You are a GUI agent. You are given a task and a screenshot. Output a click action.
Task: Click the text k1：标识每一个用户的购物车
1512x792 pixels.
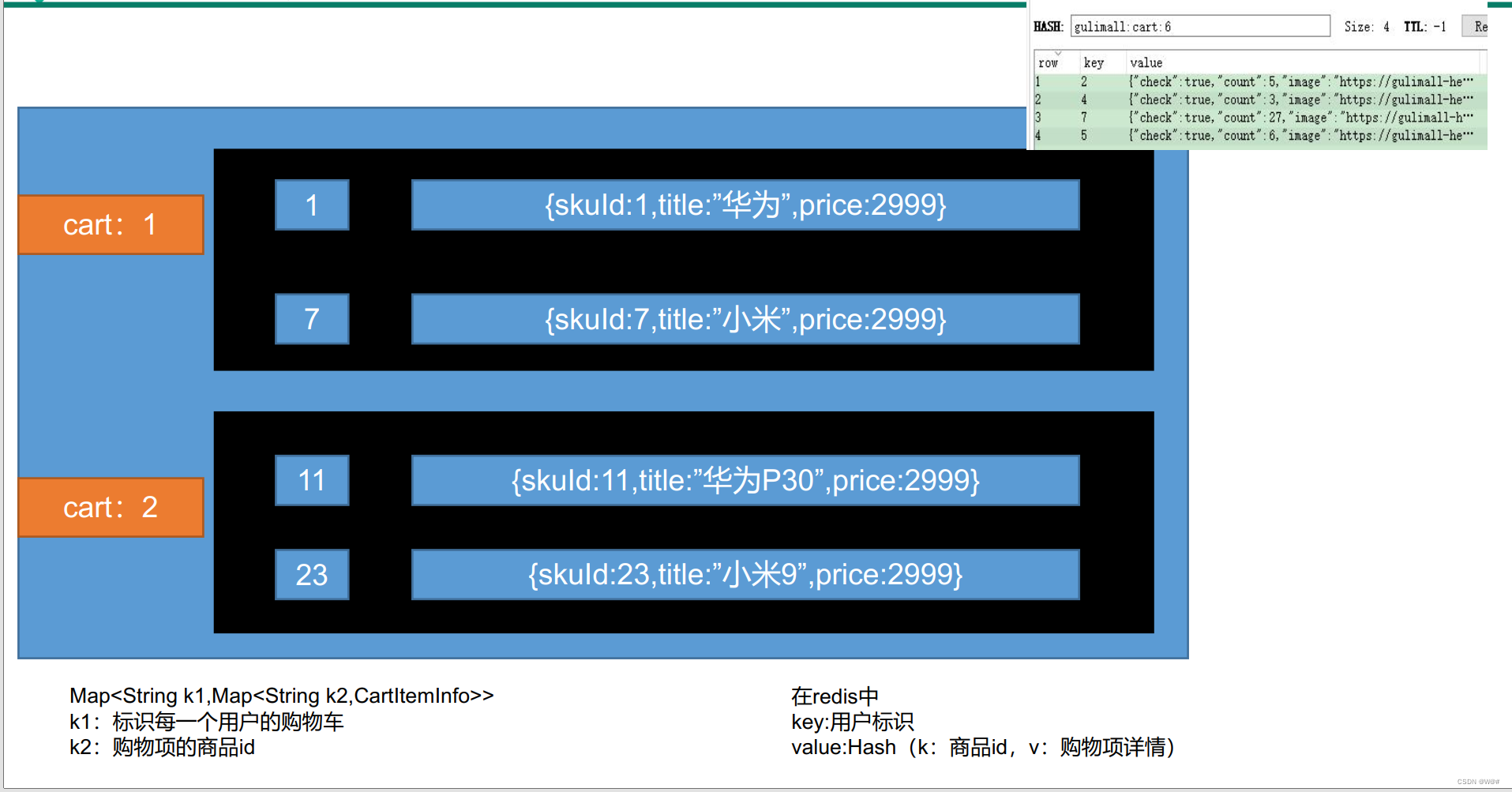click(207, 722)
